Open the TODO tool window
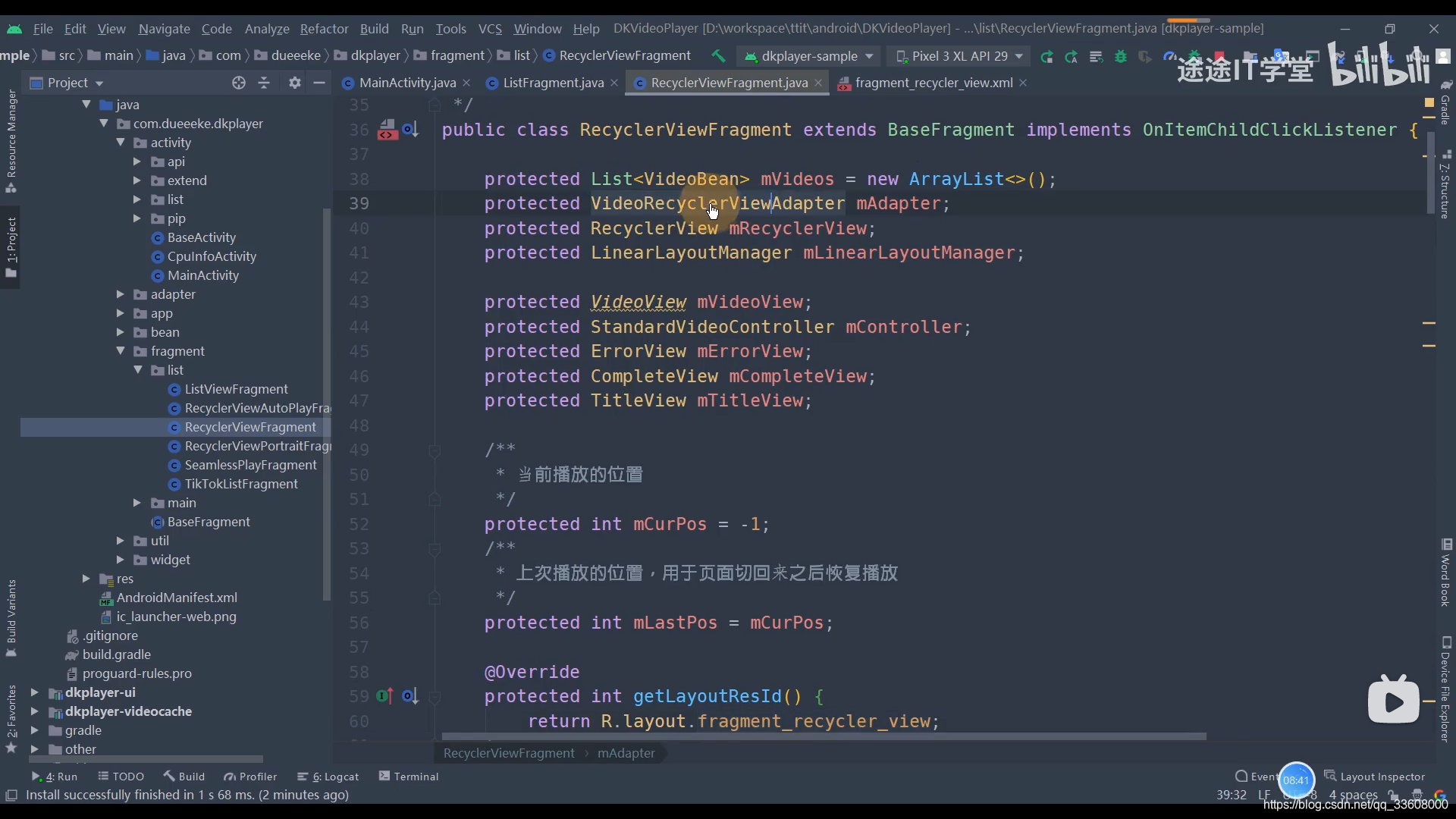Screen dimensions: 1456x819 121,777
